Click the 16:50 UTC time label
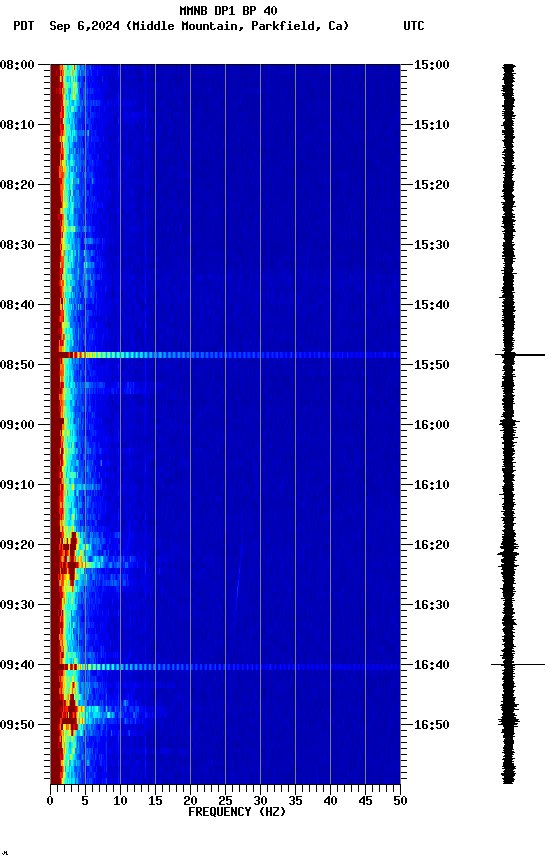 click(431, 725)
